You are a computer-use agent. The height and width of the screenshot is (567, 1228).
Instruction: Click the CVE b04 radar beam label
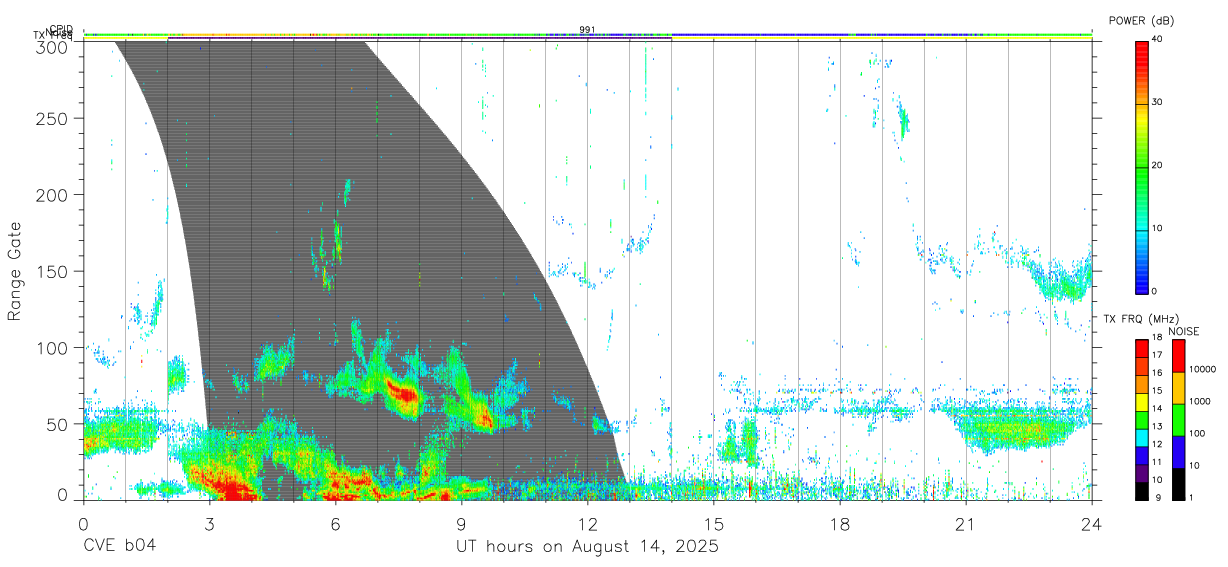(x=120, y=547)
